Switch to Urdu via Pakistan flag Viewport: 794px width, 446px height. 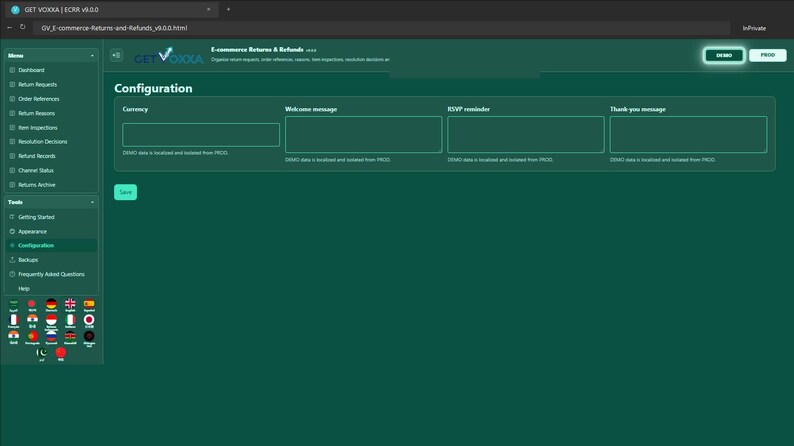coord(42,354)
